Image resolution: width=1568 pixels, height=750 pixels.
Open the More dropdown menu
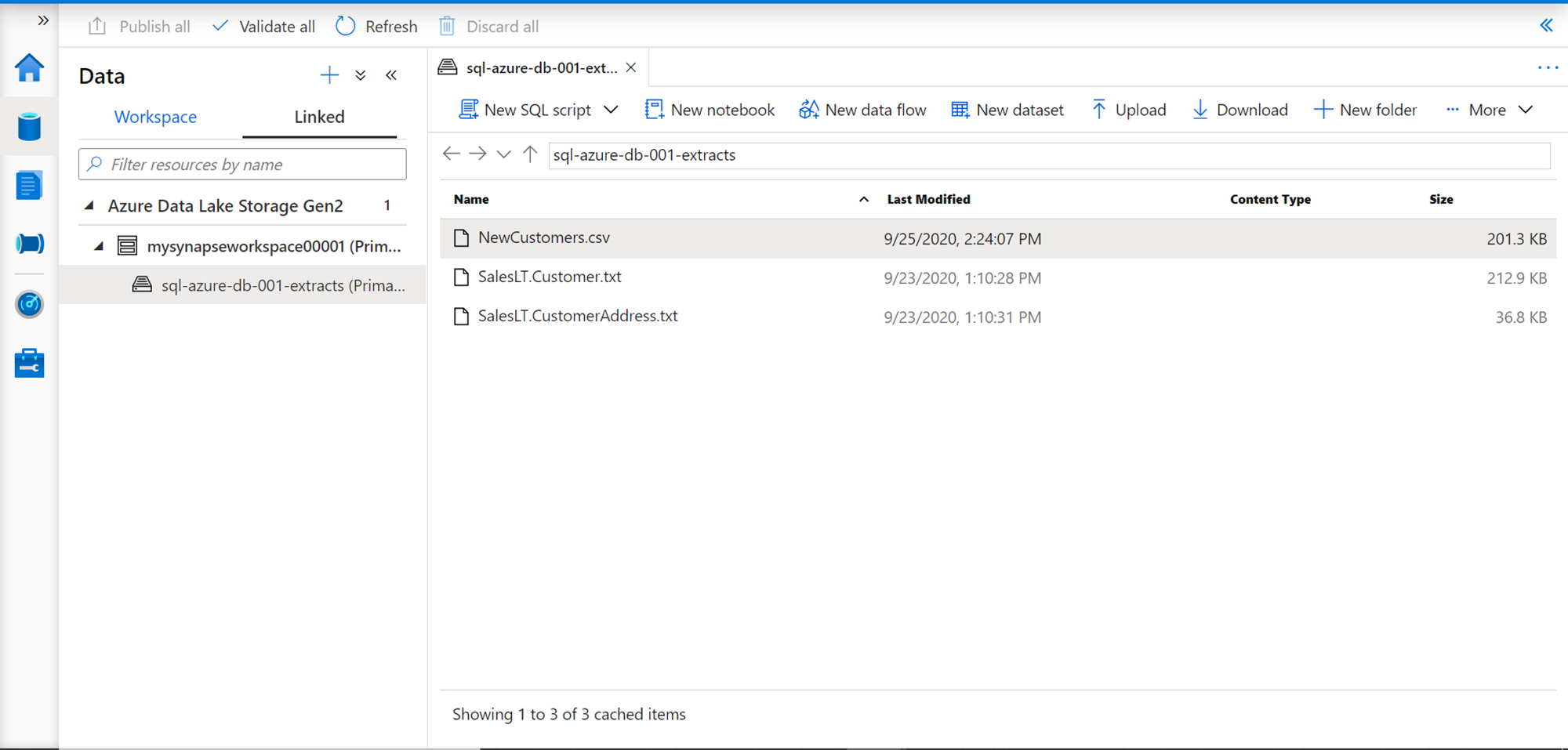(x=1490, y=110)
